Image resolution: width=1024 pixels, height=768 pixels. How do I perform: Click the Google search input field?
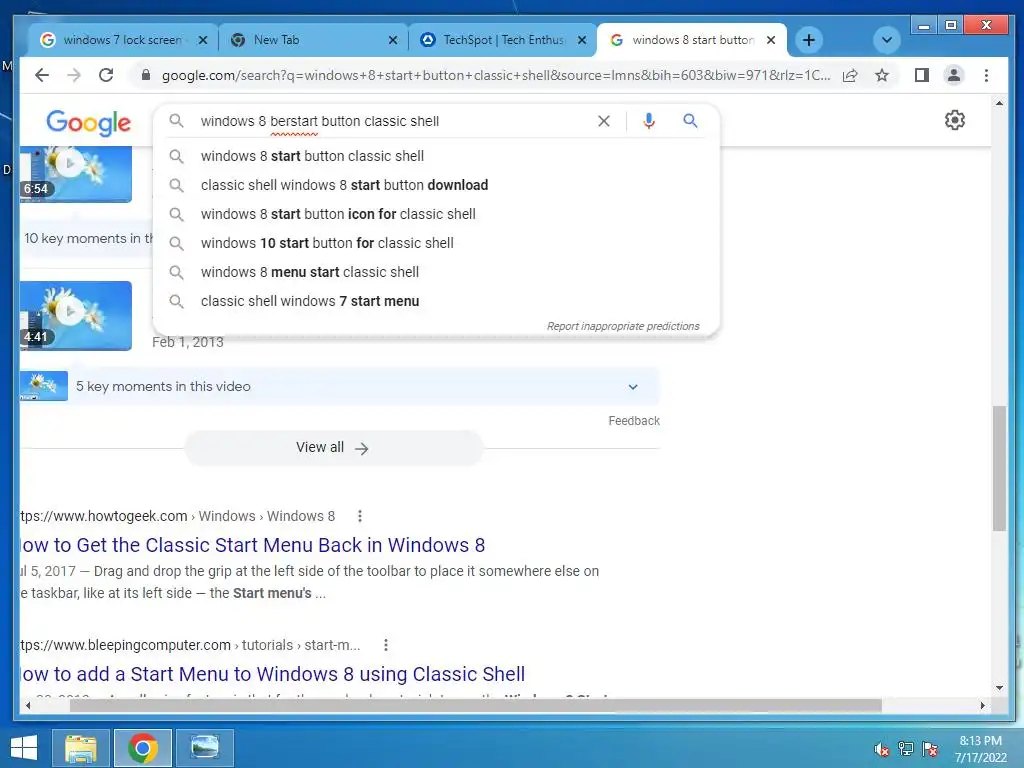point(392,121)
